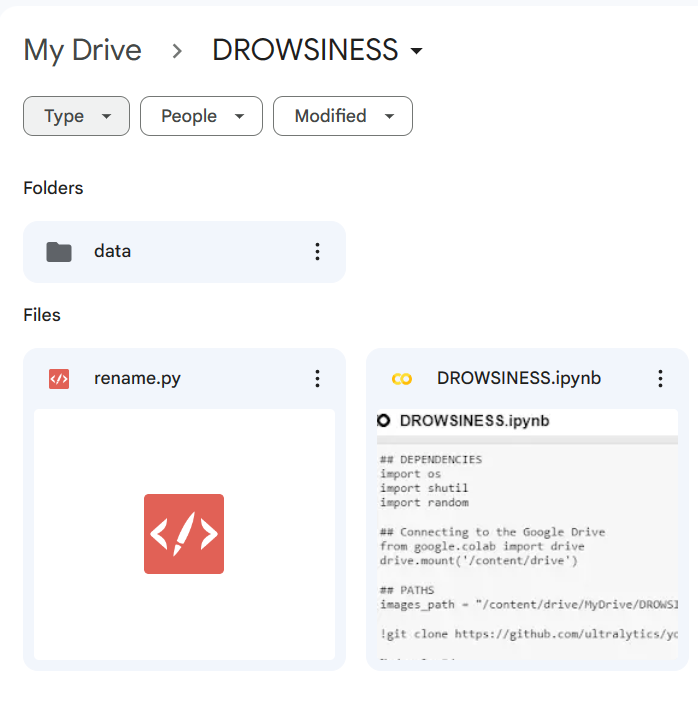Image resolution: width=698 pixels, height=703 pixels.
Task: Click the large red code icon in the rename.py preview
Action: coord(184,534)
